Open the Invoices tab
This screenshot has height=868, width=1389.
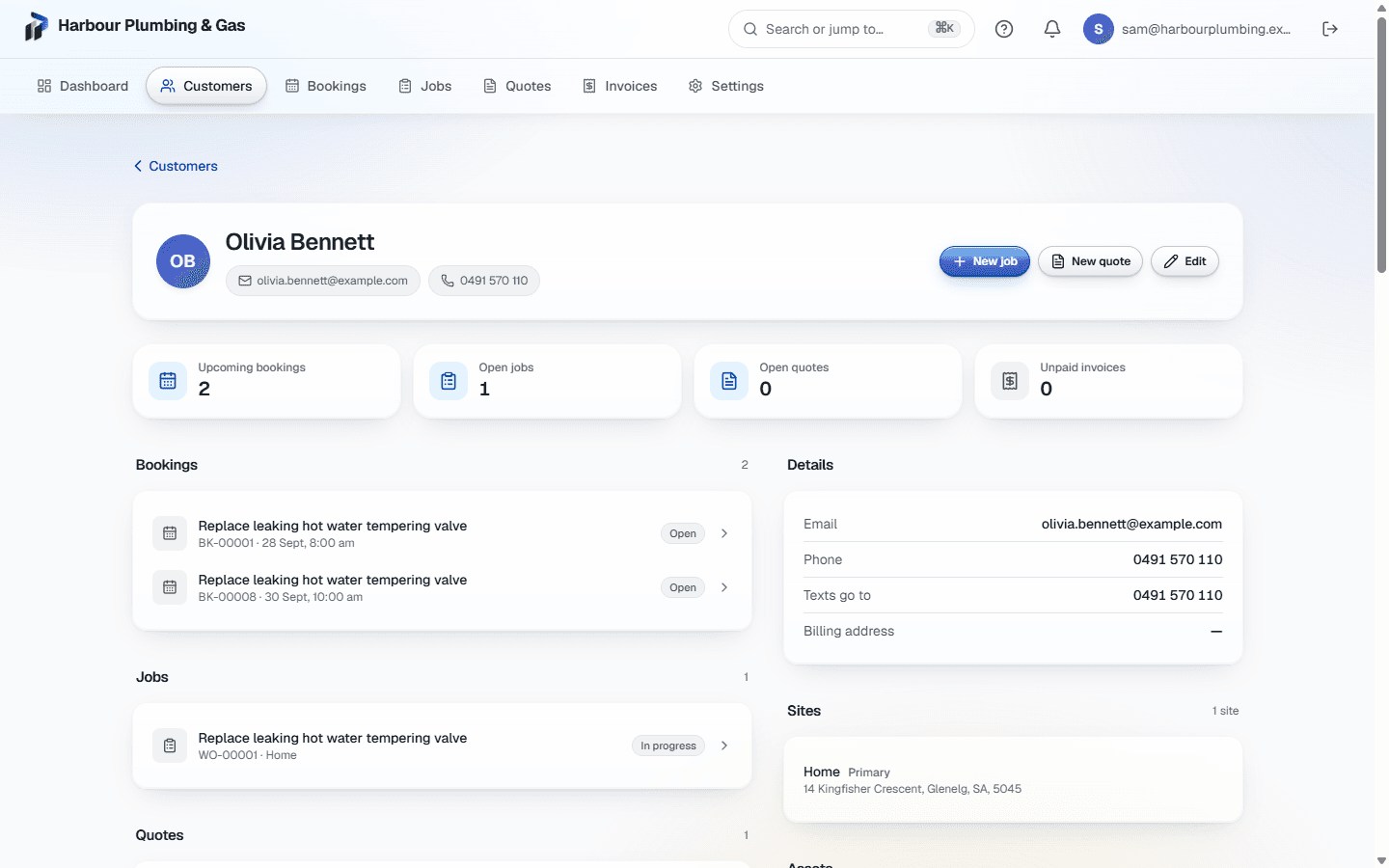[620, 86]
